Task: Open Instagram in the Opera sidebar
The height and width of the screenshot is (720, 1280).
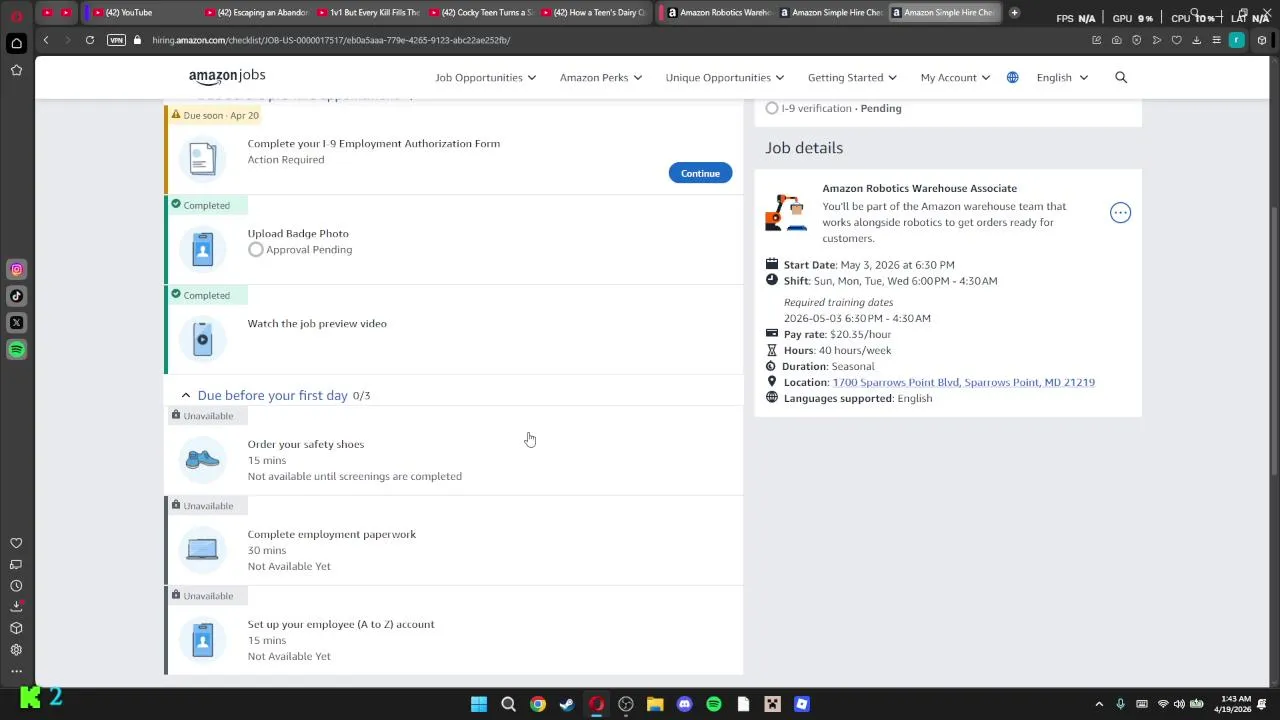Action: tap(16, 269)
